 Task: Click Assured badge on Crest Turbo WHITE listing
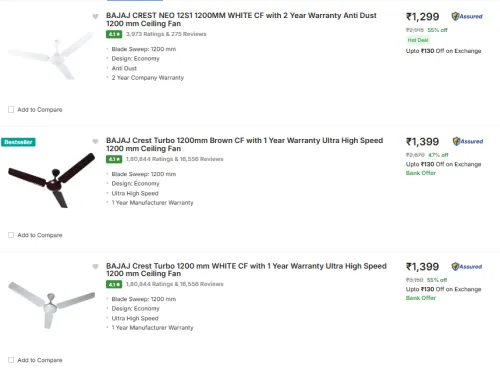[x=467, y=266]
